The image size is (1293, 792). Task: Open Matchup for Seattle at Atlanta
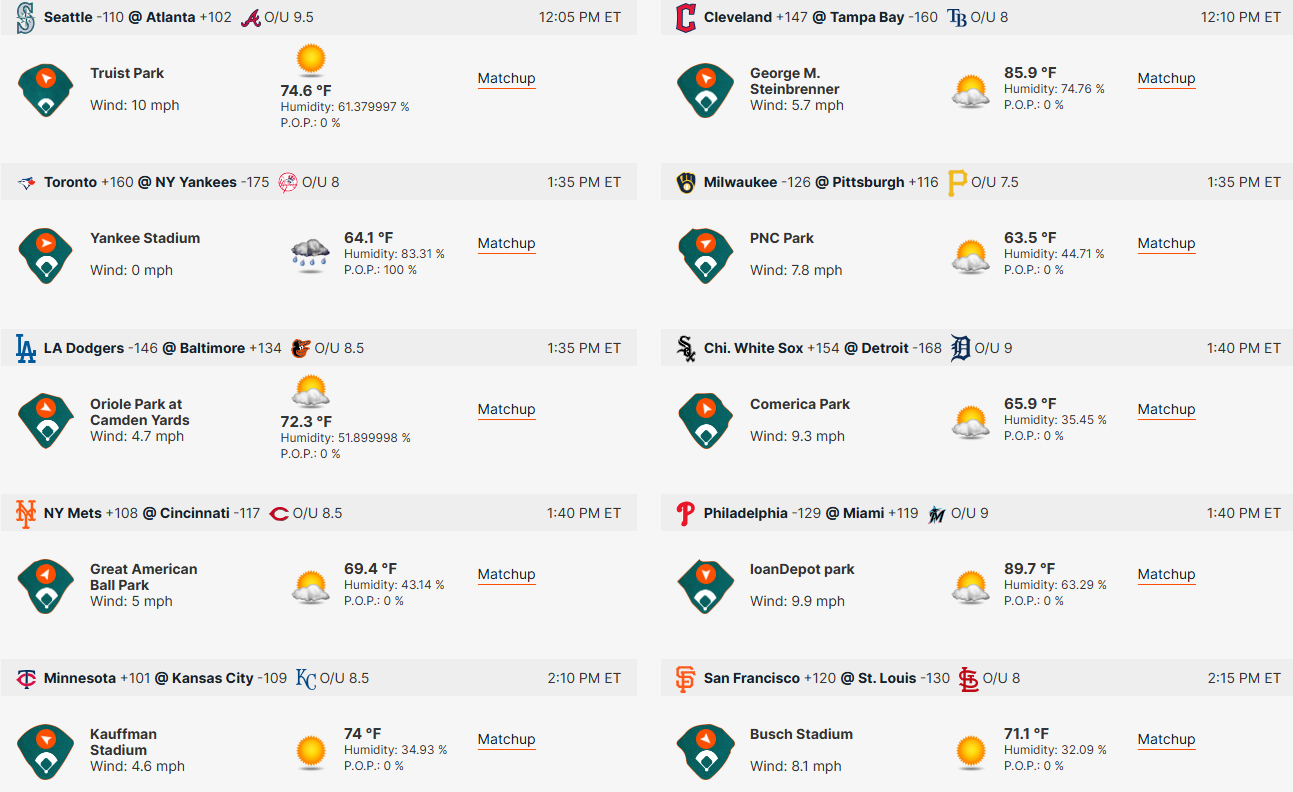(x=506, y=79)
